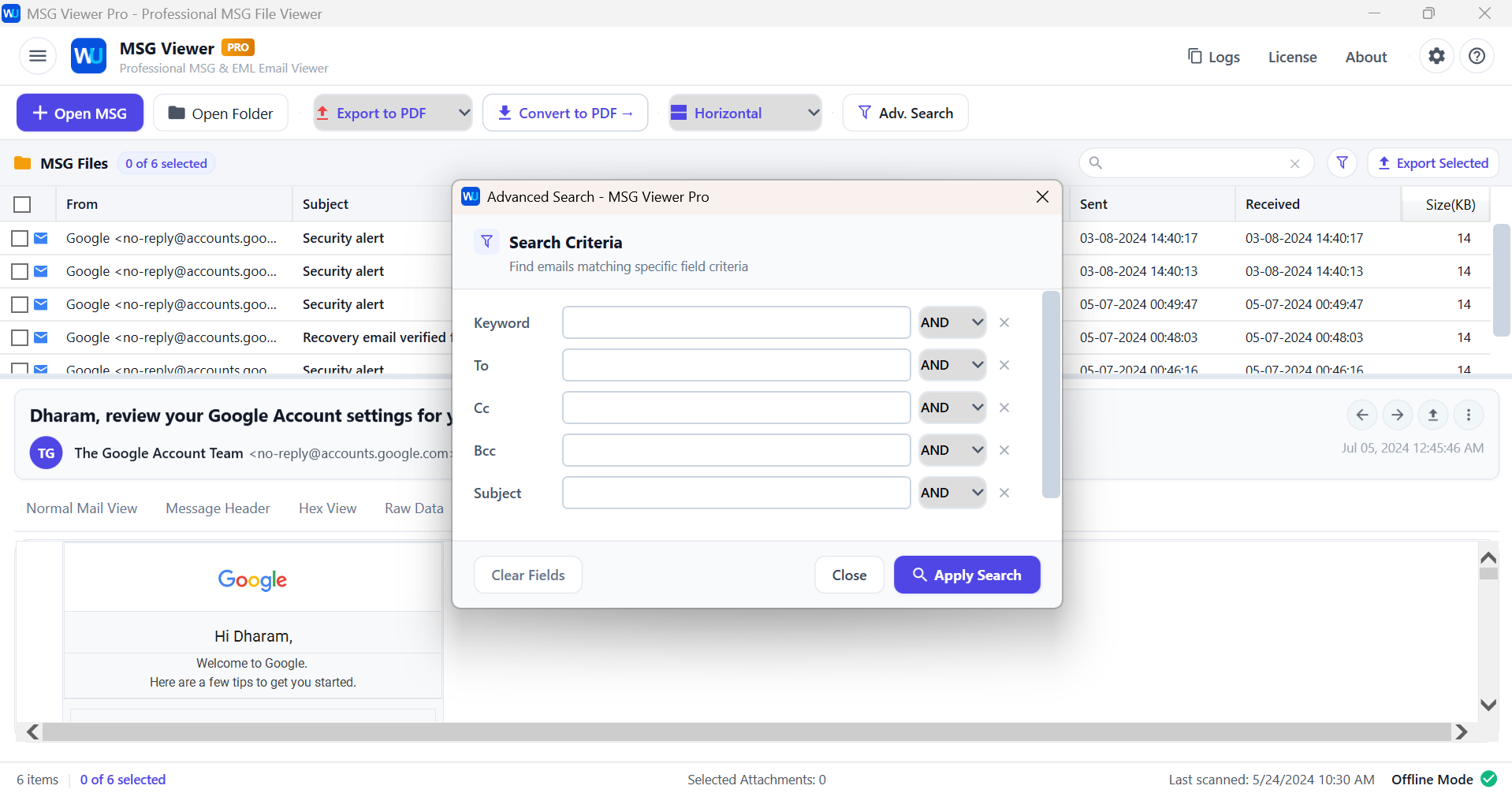
Task: Switch to Hex View tab
Action: (327, 508)
